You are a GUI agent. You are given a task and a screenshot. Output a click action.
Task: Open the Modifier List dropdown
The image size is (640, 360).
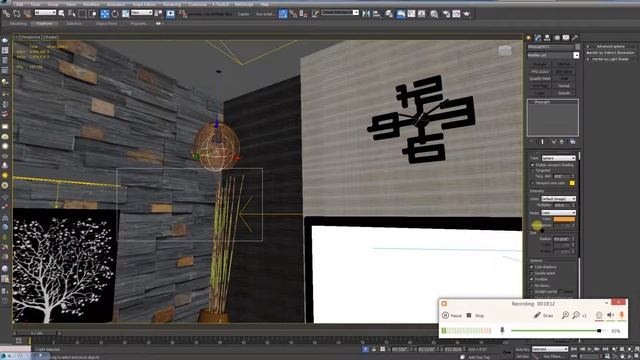click(553, 55)
